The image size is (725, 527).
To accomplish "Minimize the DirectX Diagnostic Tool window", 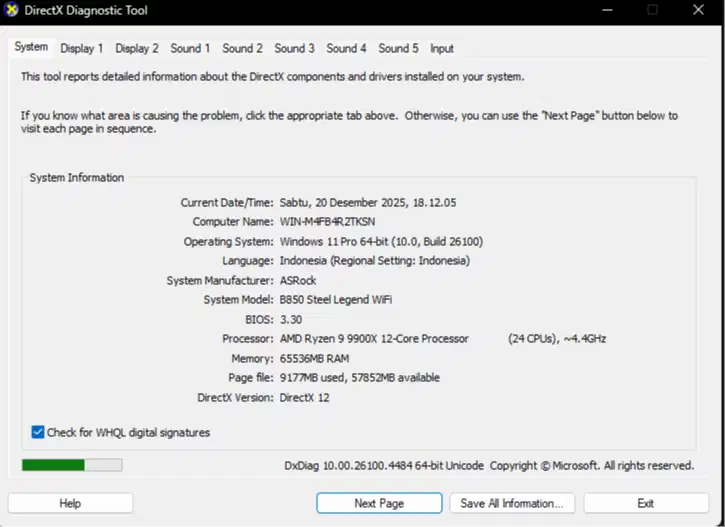I will 607,10.
